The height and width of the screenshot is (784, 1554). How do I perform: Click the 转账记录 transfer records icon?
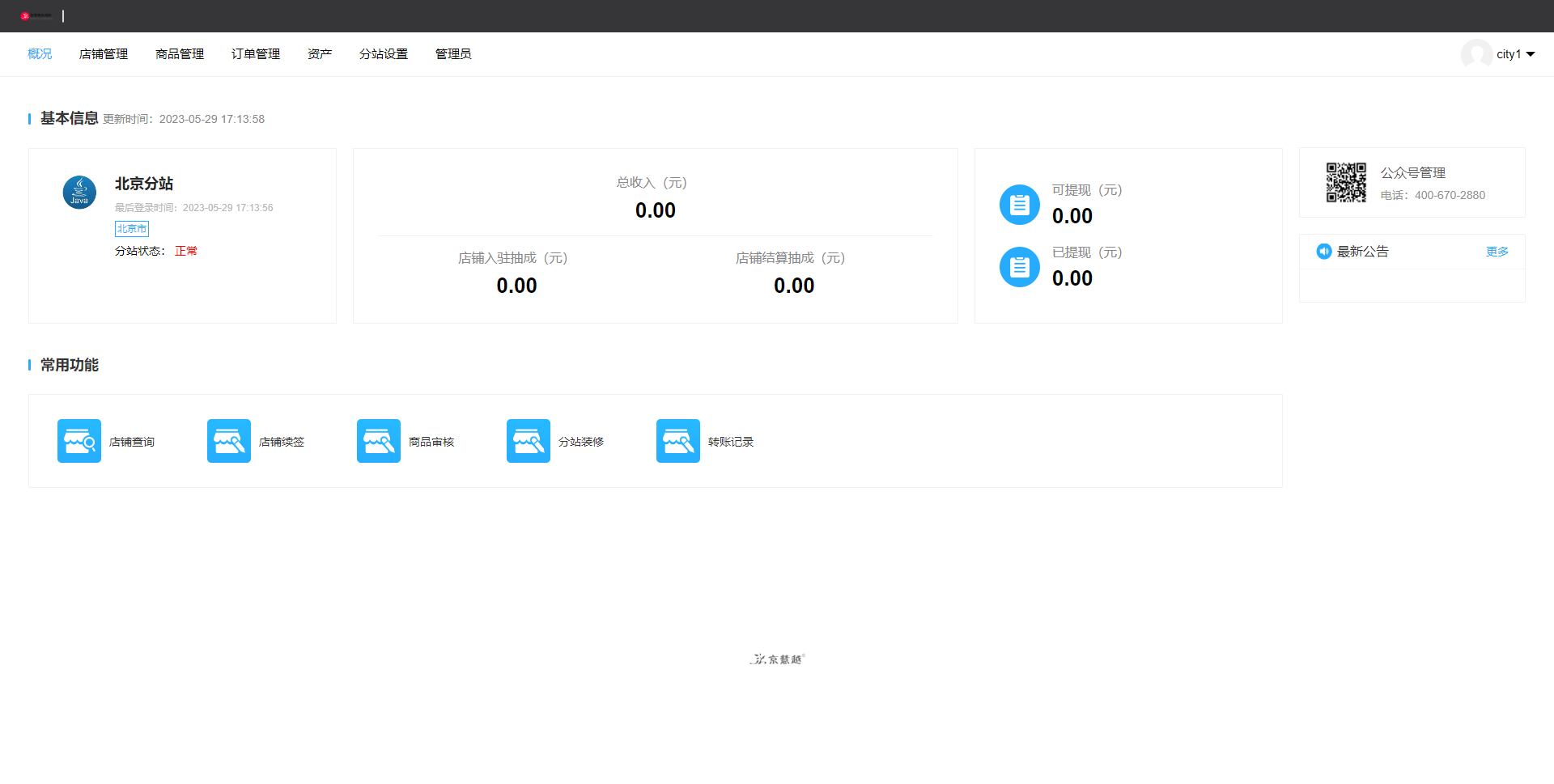click(x=678, y=441)
